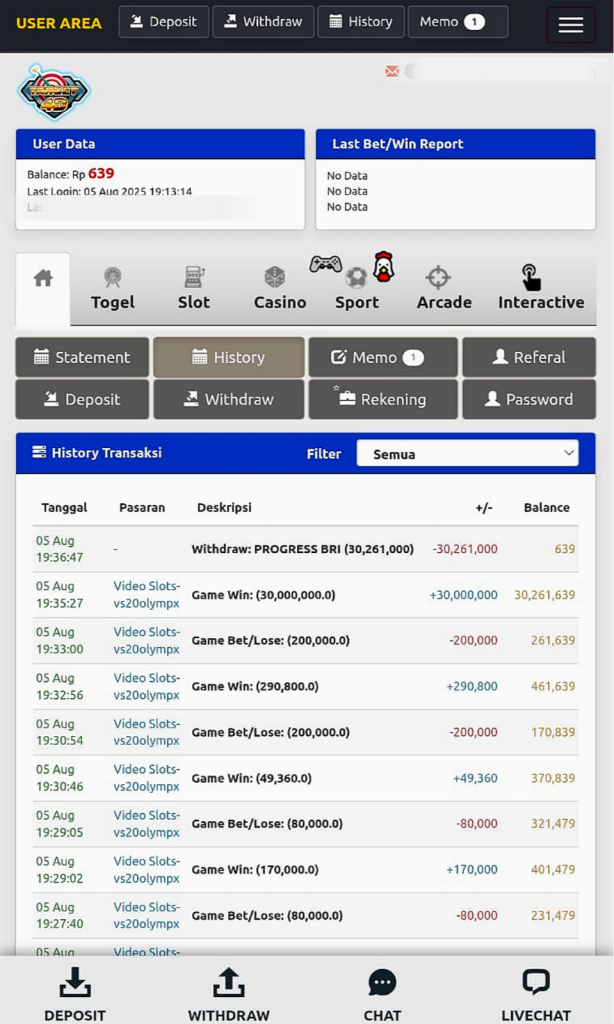Expand the Filter Semua dropdown
Screen dimensions: 614x1024
tap(468, 454)
